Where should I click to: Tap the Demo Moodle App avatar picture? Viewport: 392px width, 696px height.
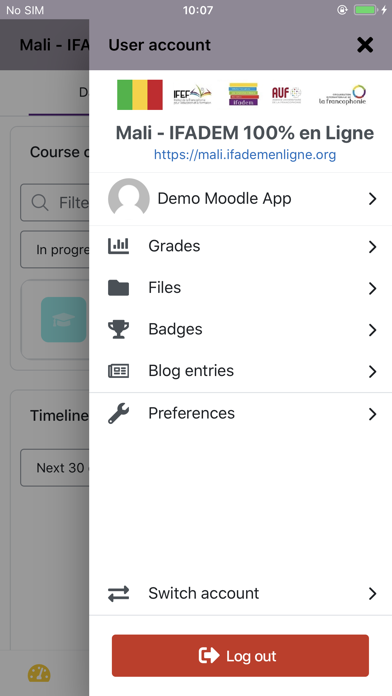[x=129, y=198]
